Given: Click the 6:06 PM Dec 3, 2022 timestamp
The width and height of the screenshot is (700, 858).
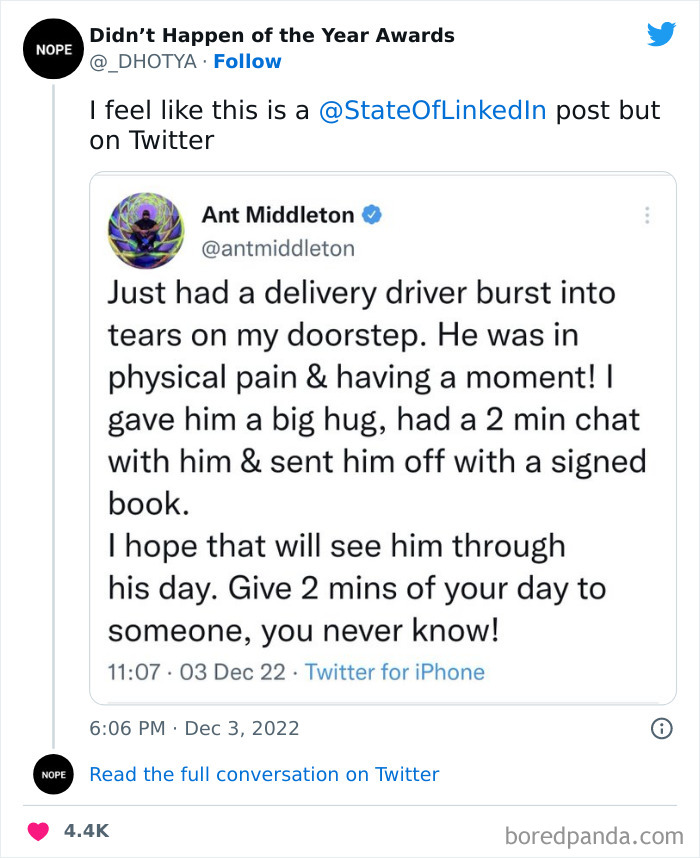Looking at the screenshot, I should (x=194, y=728).
